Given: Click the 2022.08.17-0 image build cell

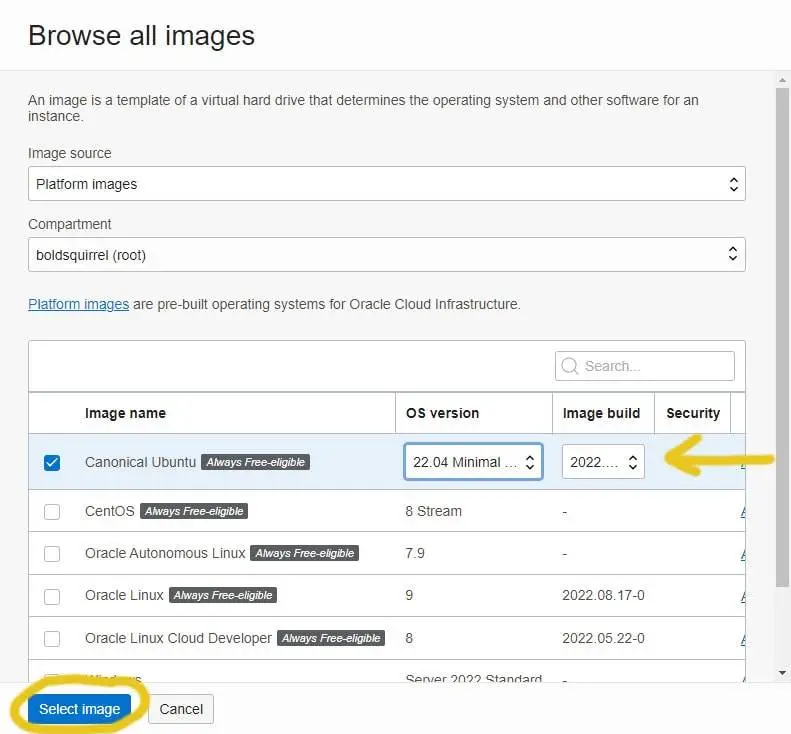Looking at the screenshot, I should [x=603, y=595].
